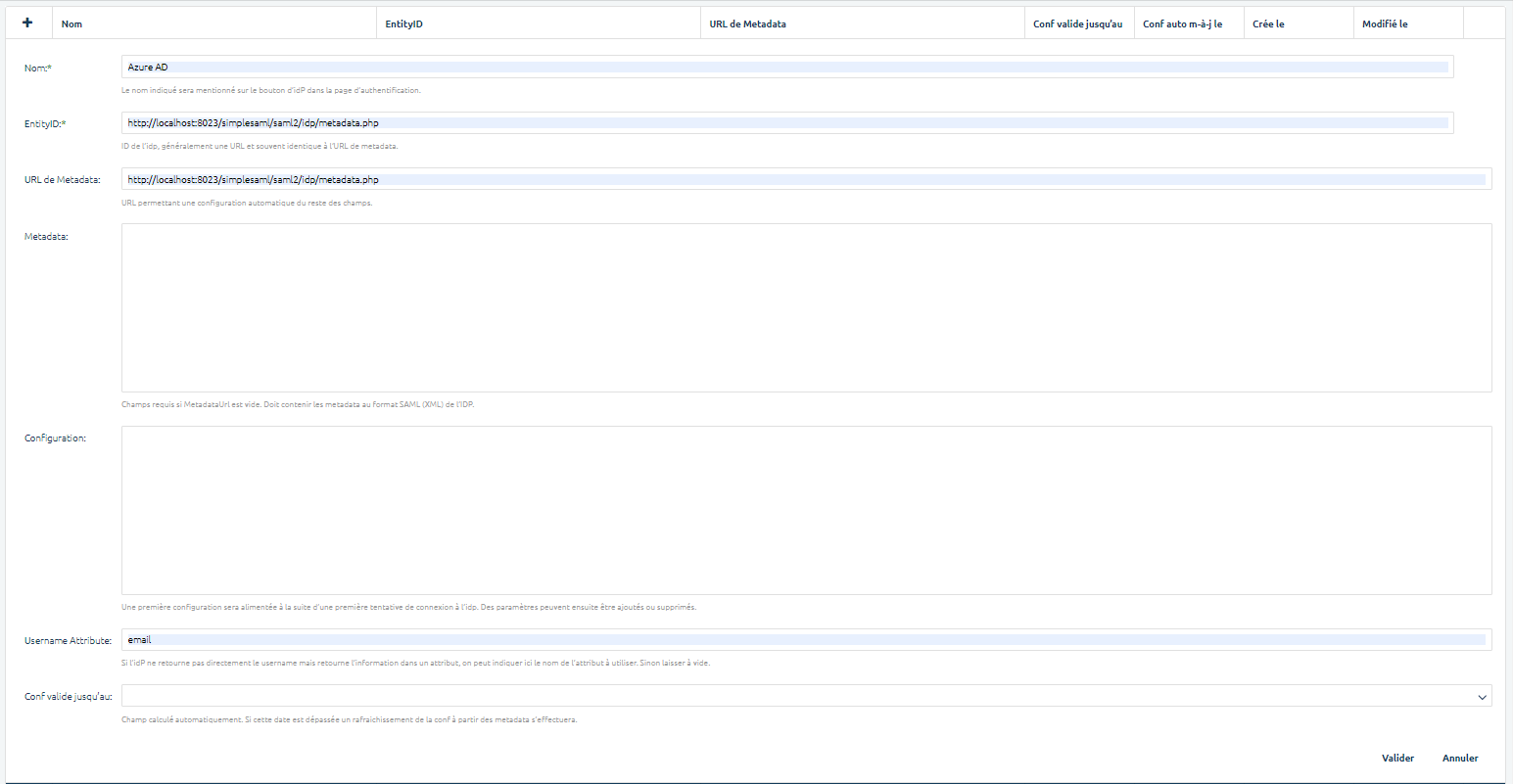Sort by the Nom column header
Image resolution: width=1513 pixels, height=784 pixels.
coord(71,23)
